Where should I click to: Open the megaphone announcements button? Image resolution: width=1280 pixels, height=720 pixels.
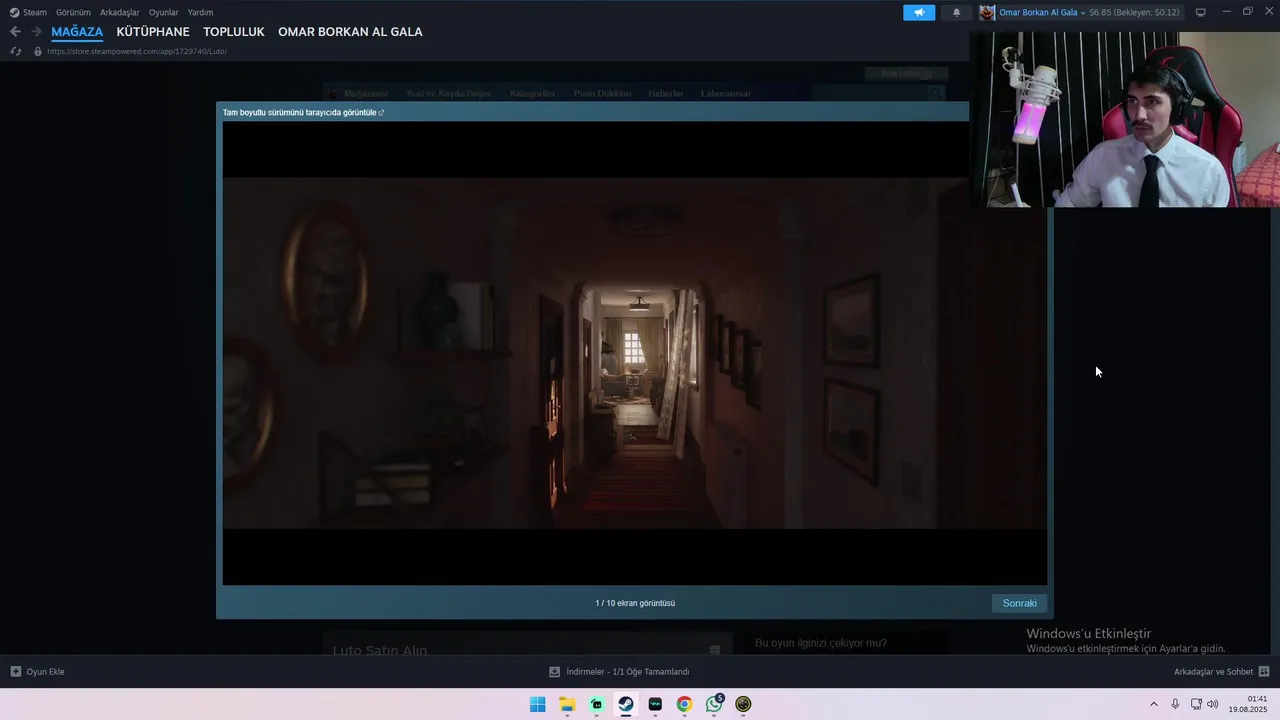click(919, 12)
